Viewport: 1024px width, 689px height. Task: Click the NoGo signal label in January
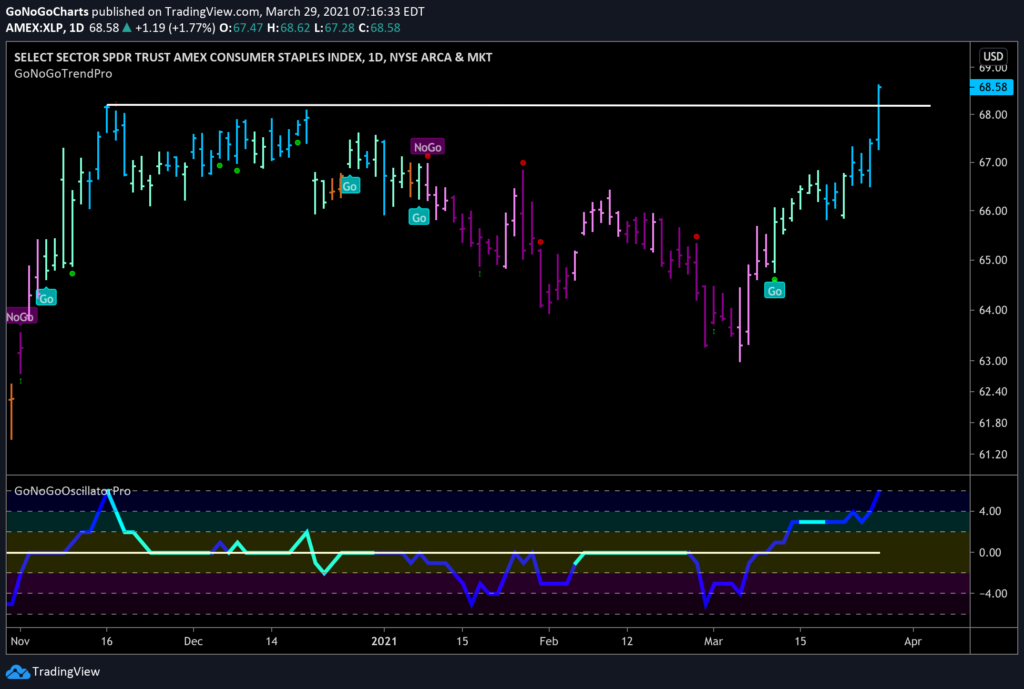tap(428, 147)
